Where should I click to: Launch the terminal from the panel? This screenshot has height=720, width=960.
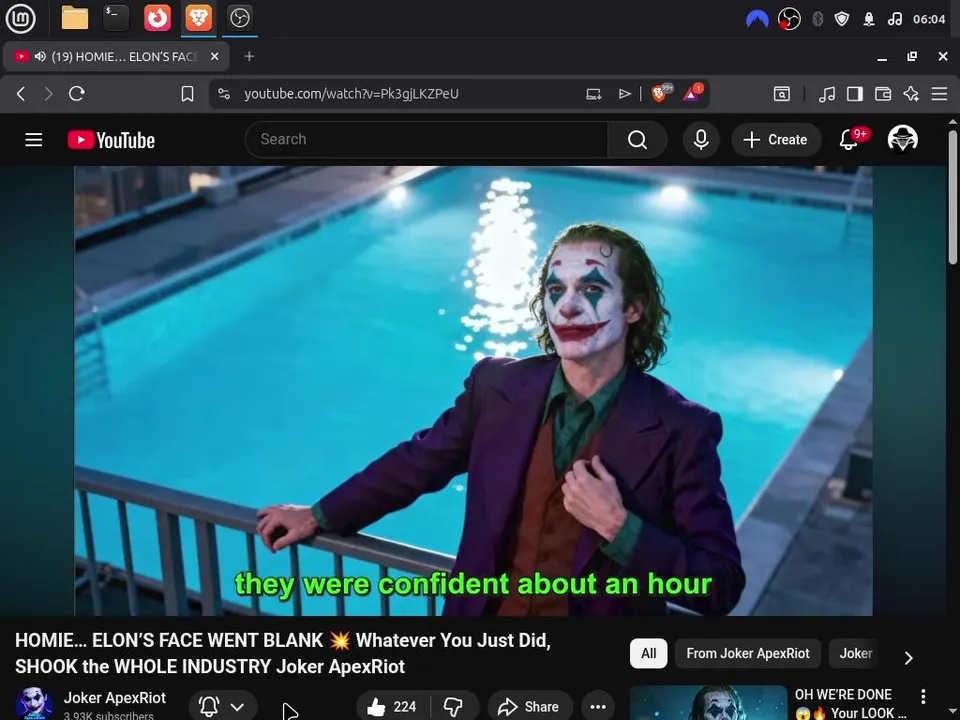[x=116, y=18]
